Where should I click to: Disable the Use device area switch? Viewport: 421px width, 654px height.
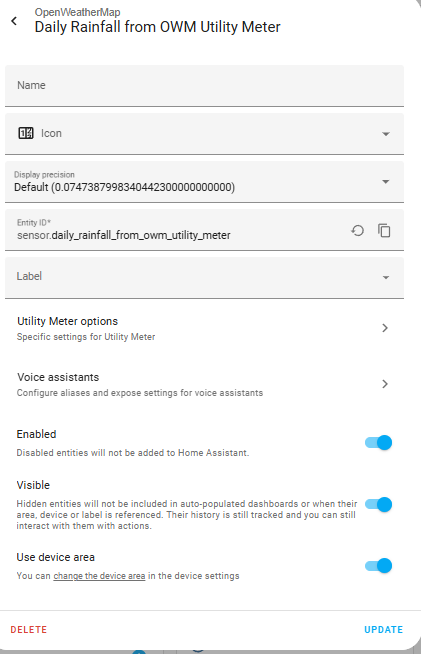click(378, 566)
